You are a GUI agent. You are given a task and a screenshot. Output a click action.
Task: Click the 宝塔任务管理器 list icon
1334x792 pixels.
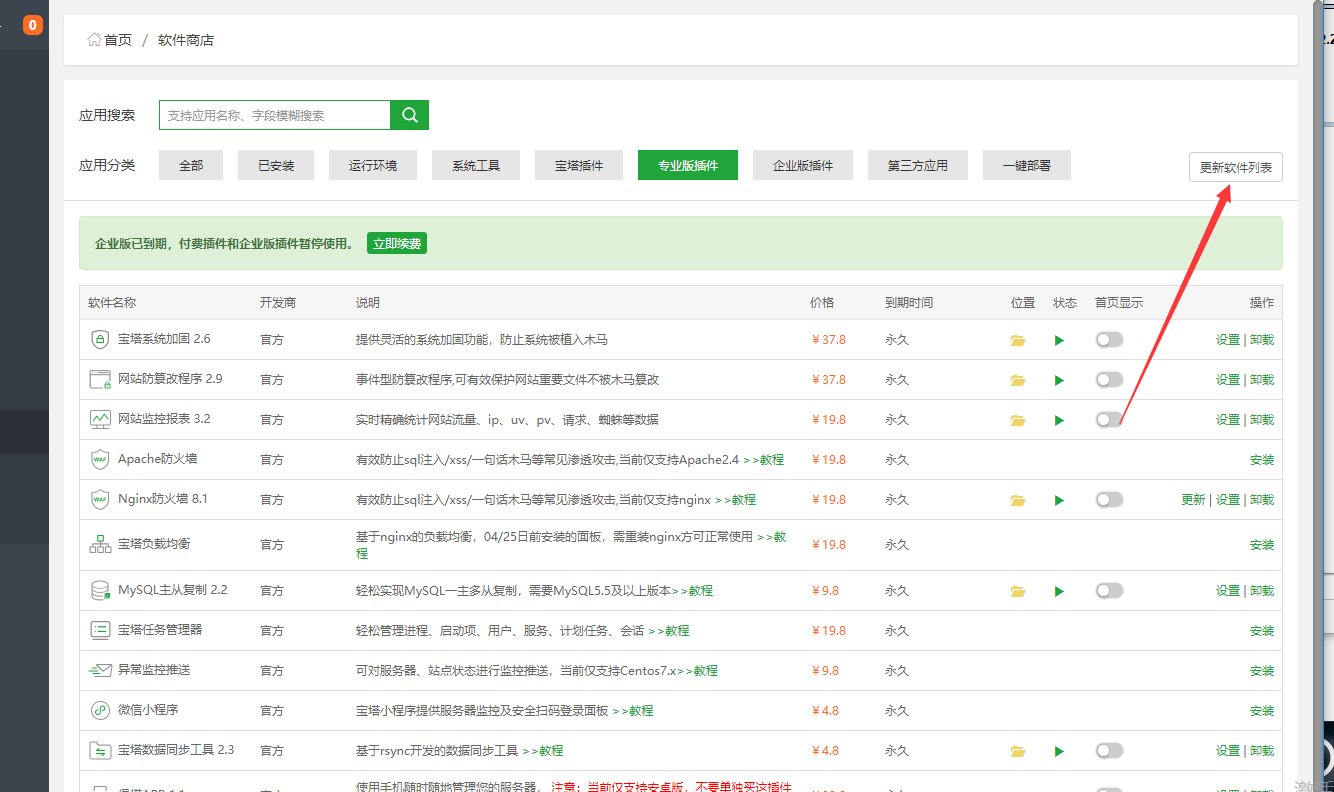[99, 630]
